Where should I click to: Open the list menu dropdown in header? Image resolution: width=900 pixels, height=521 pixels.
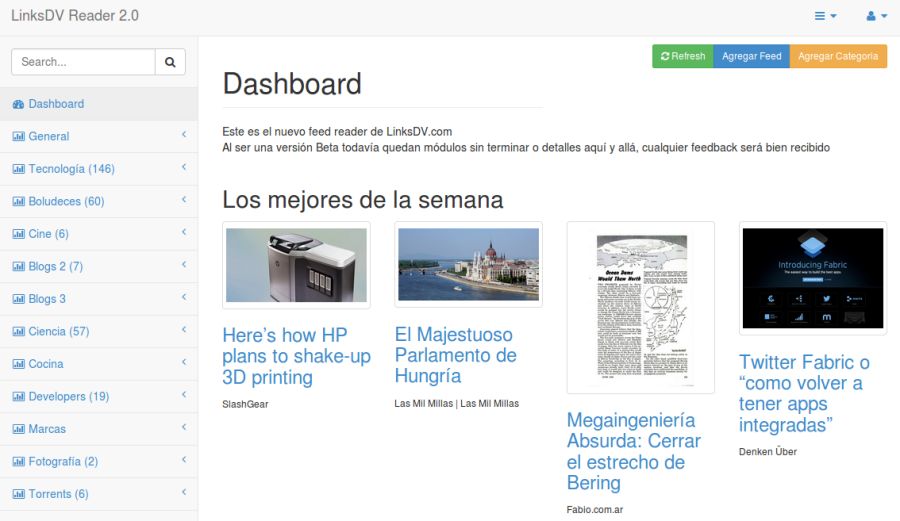(825, 16)
